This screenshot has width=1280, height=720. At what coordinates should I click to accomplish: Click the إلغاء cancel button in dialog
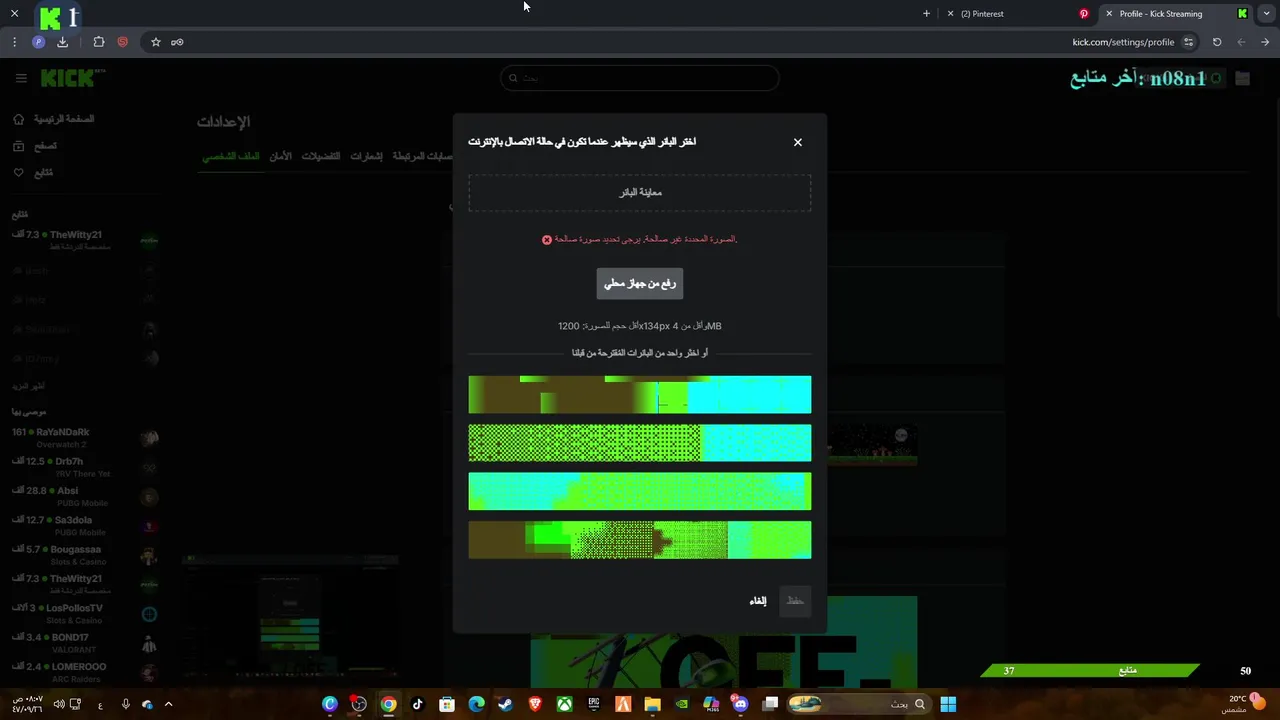[758, 601]
